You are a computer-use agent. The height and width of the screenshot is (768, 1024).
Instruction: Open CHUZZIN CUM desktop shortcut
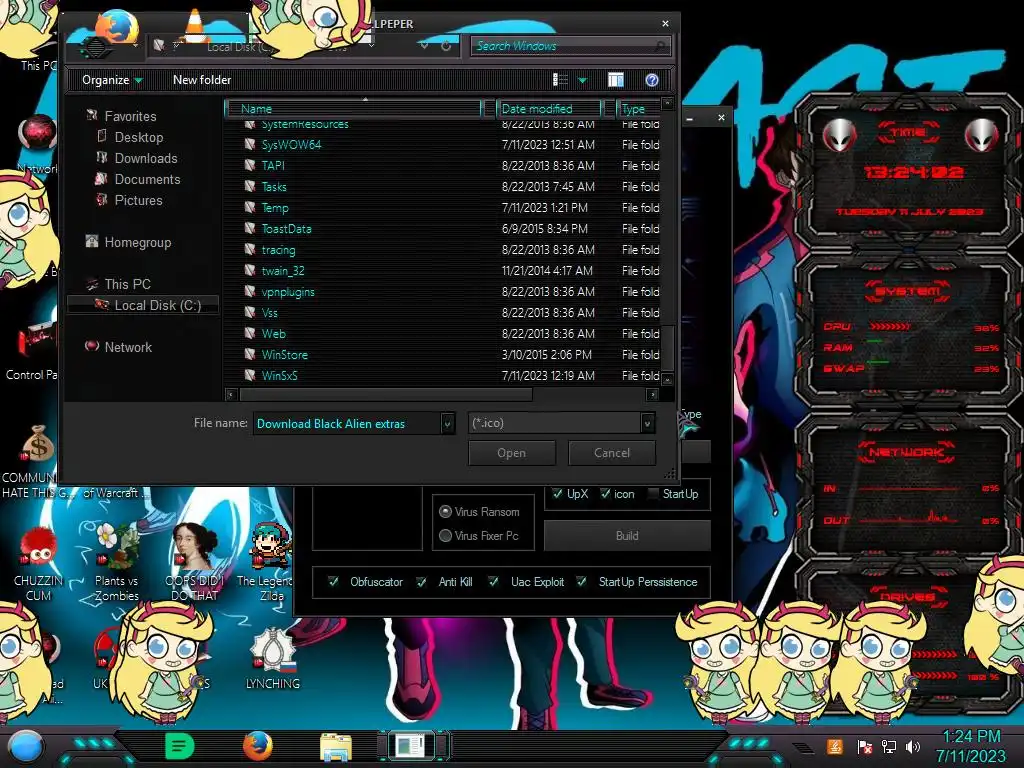pyautogui.click(x=39, y=563)
